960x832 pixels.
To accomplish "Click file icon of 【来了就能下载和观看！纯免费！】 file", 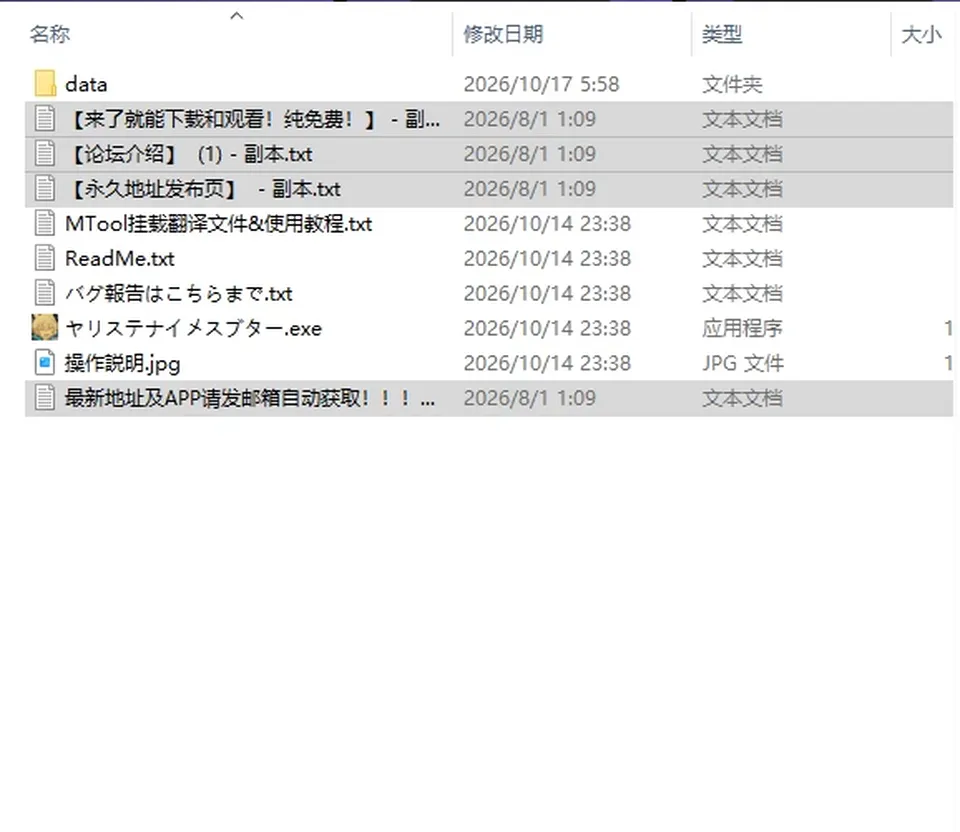I will click(x=45, y=119).
